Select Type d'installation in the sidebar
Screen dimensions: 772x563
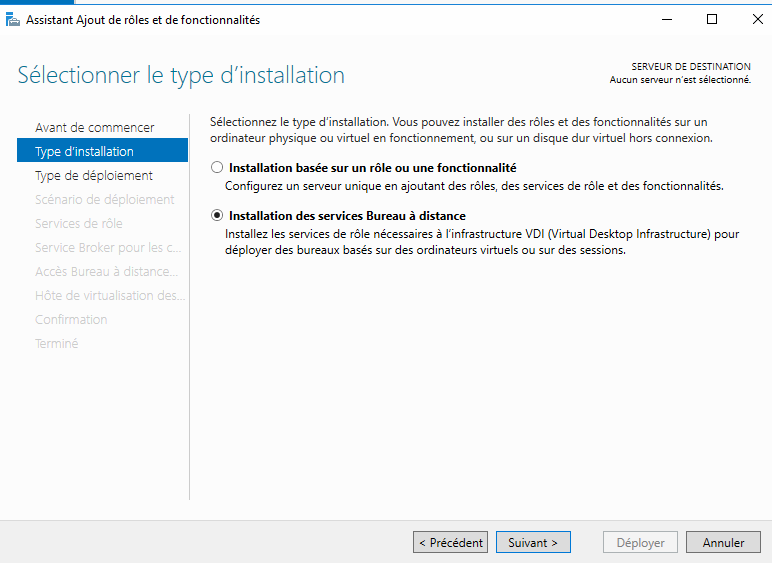(x=102, y=151)
